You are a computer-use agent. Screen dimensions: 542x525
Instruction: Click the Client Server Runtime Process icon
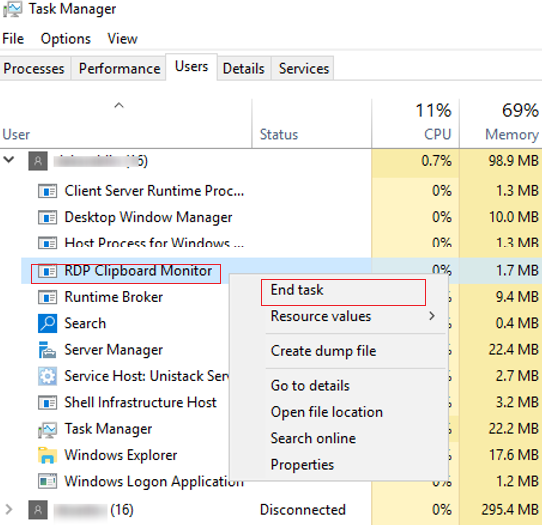coord(47,191)
